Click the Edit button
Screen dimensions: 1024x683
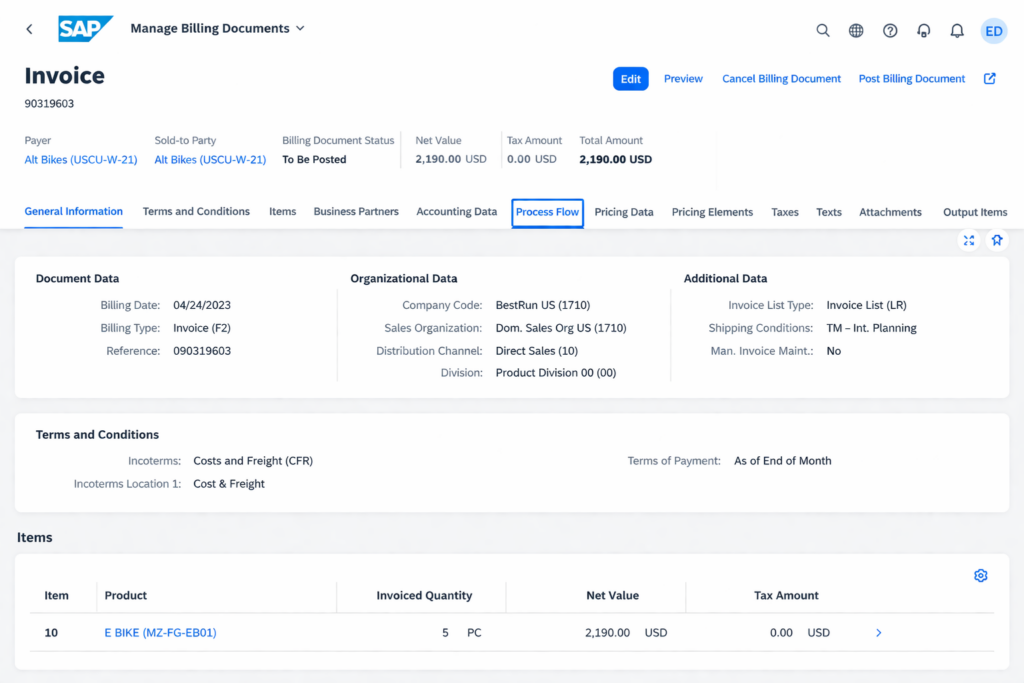point(630,79)
